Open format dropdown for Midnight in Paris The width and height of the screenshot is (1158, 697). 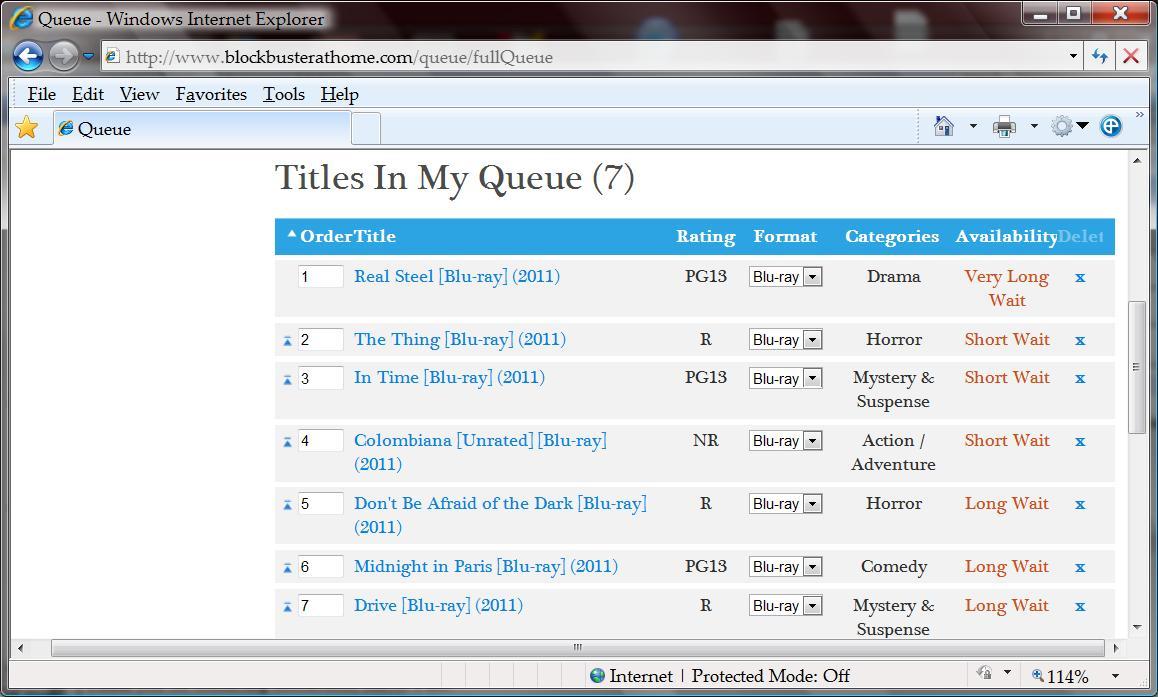786,566
